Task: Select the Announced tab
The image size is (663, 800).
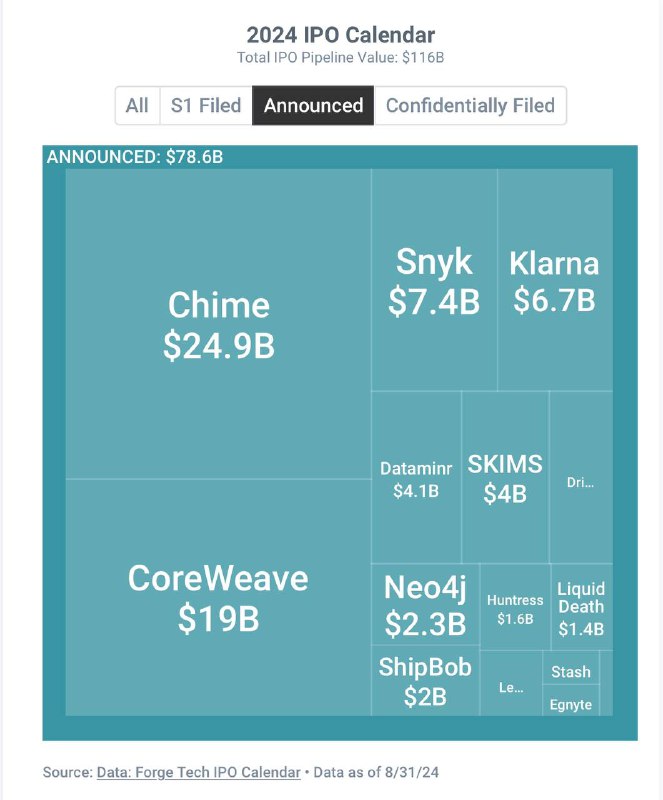Action: 313,106
